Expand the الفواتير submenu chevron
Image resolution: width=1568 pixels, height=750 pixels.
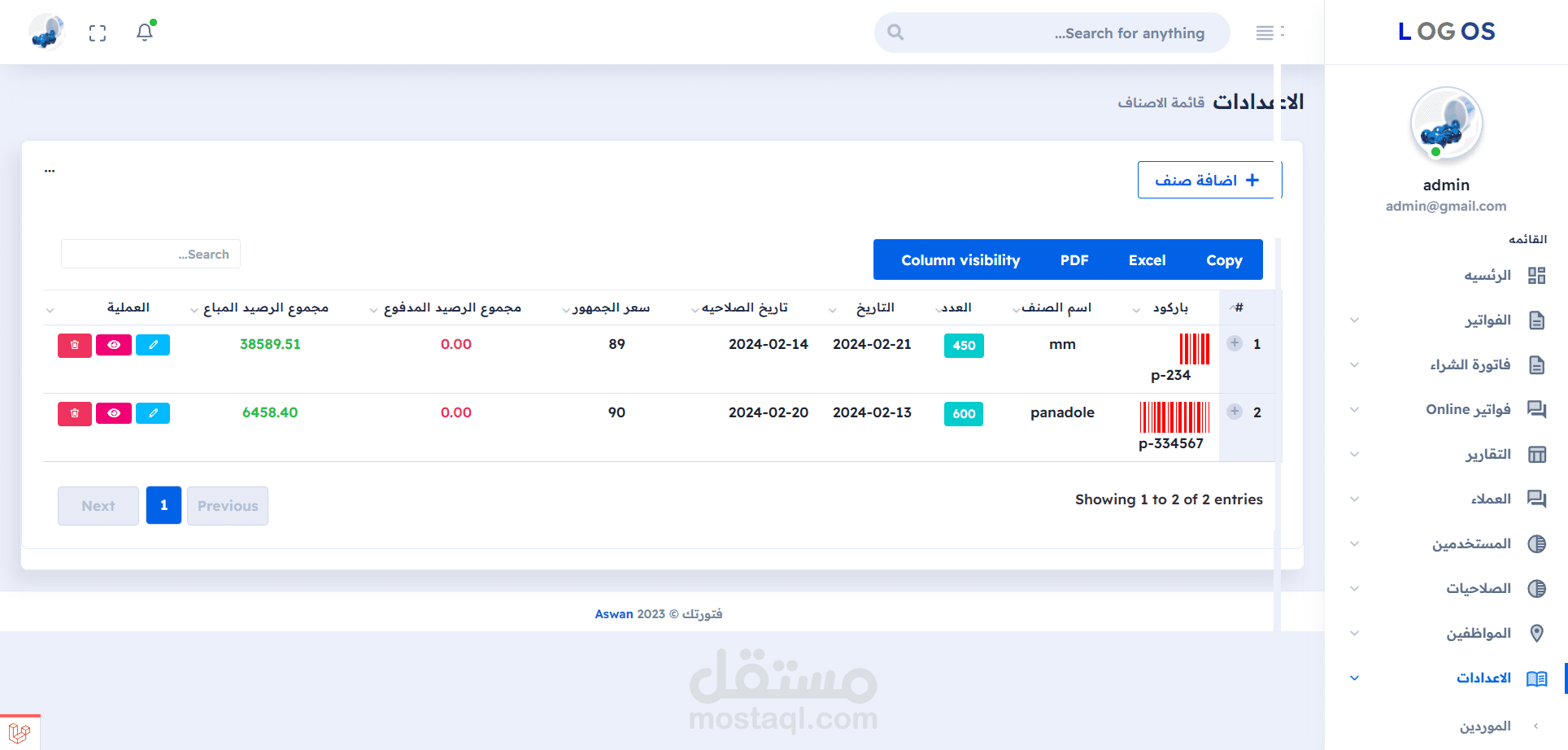(1354, 320)
